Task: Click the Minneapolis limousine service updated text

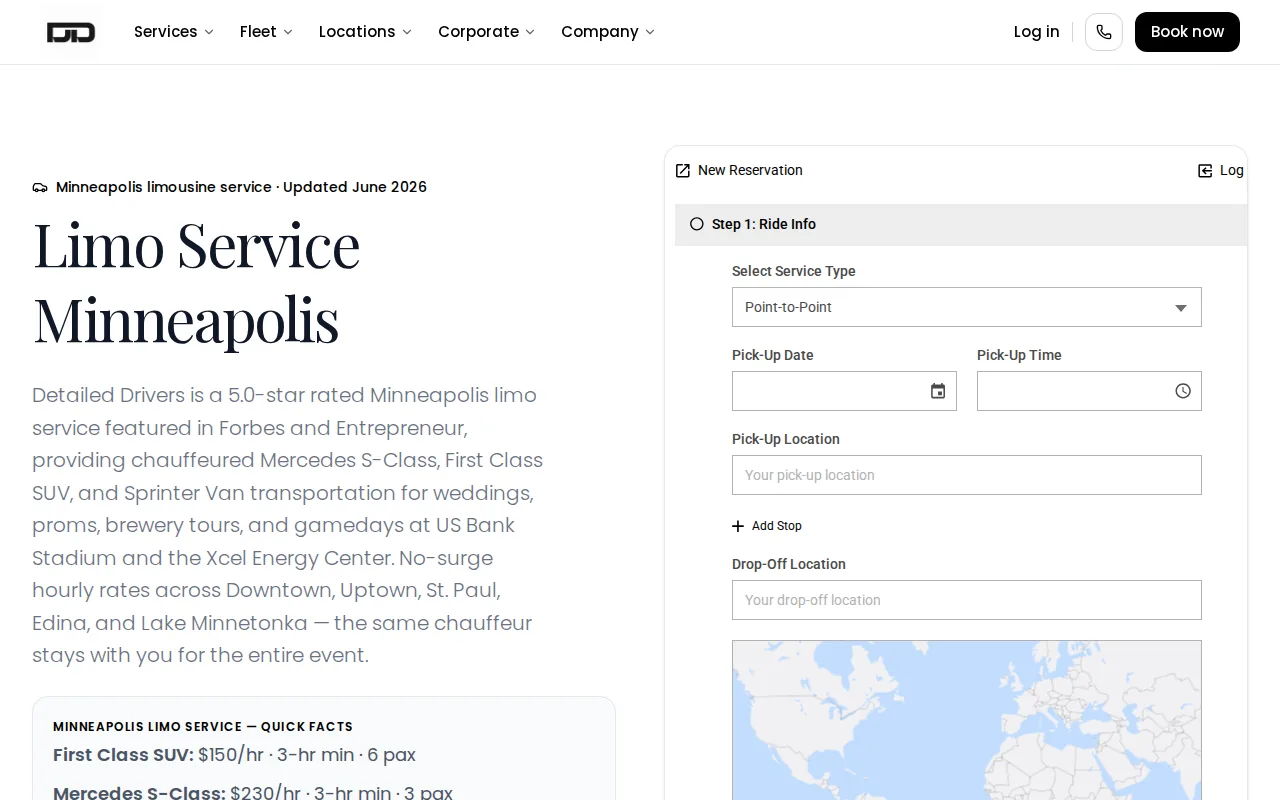Action: [x=241, y=187]
